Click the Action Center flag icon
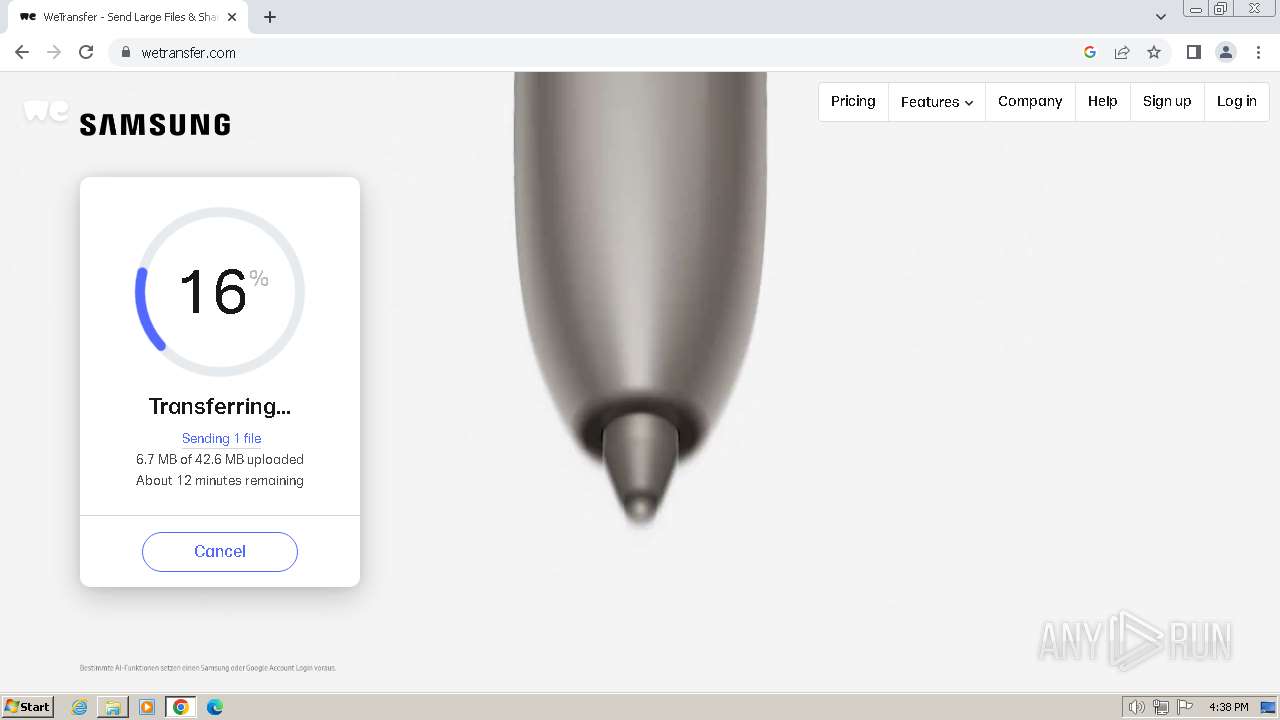This screenshot has width=1280, height=720. point(1185,707)
